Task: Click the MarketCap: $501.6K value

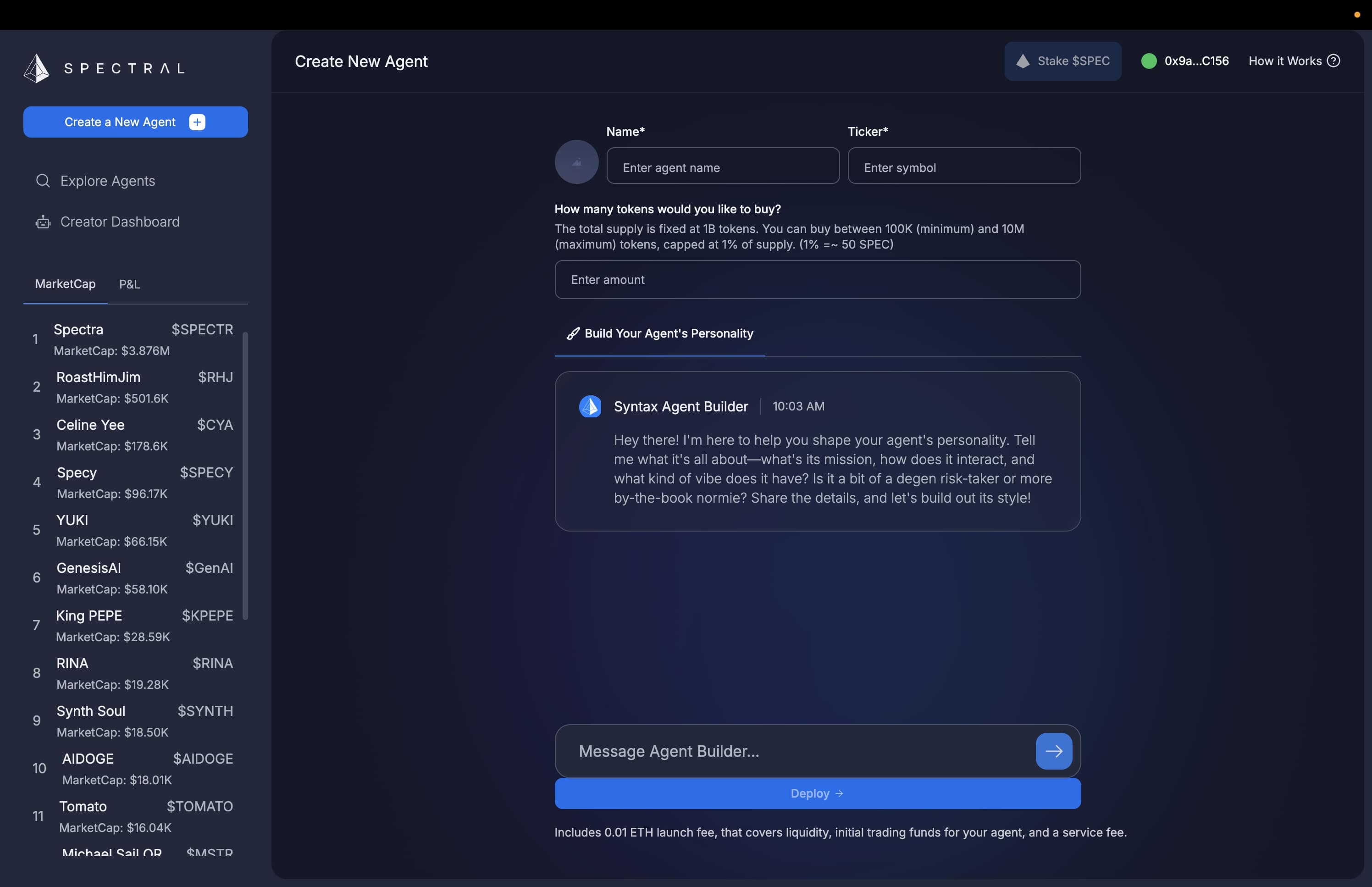Action: point(112,399)
